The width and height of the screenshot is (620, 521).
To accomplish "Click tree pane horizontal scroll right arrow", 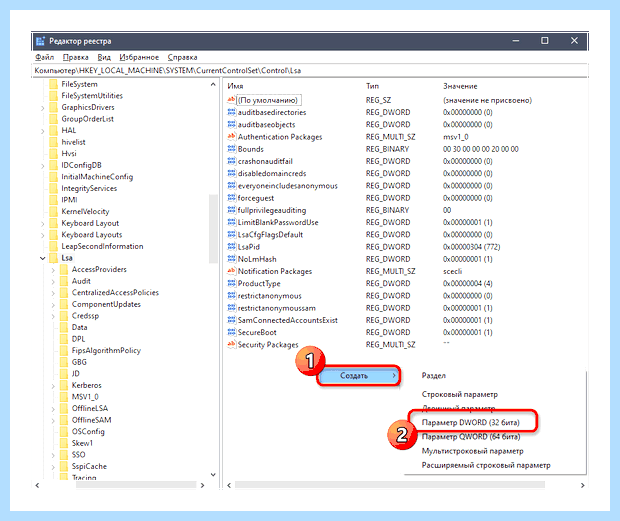I will [x=202, y=485].
